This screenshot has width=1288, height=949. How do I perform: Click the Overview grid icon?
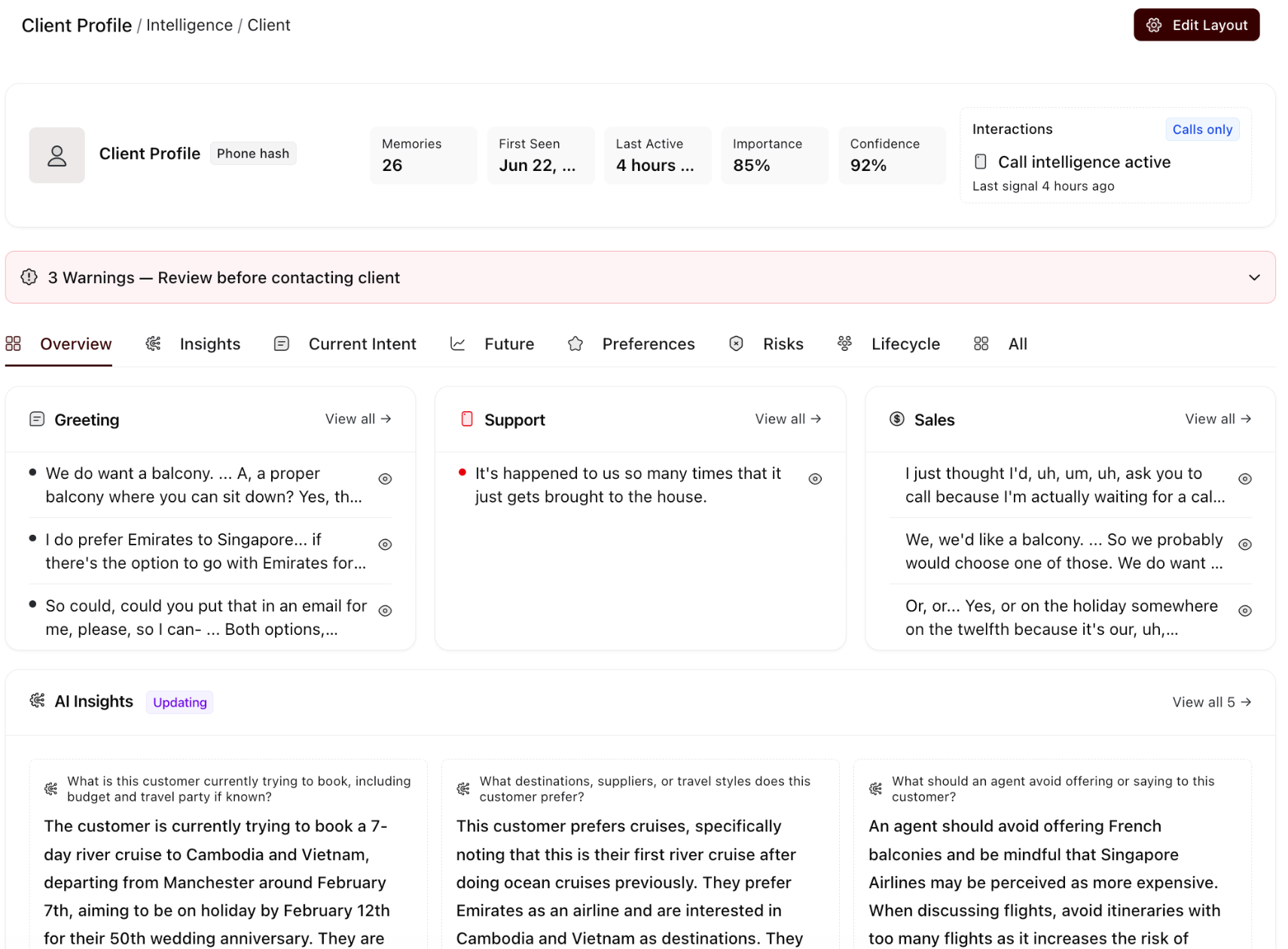(x=14, y=344)
